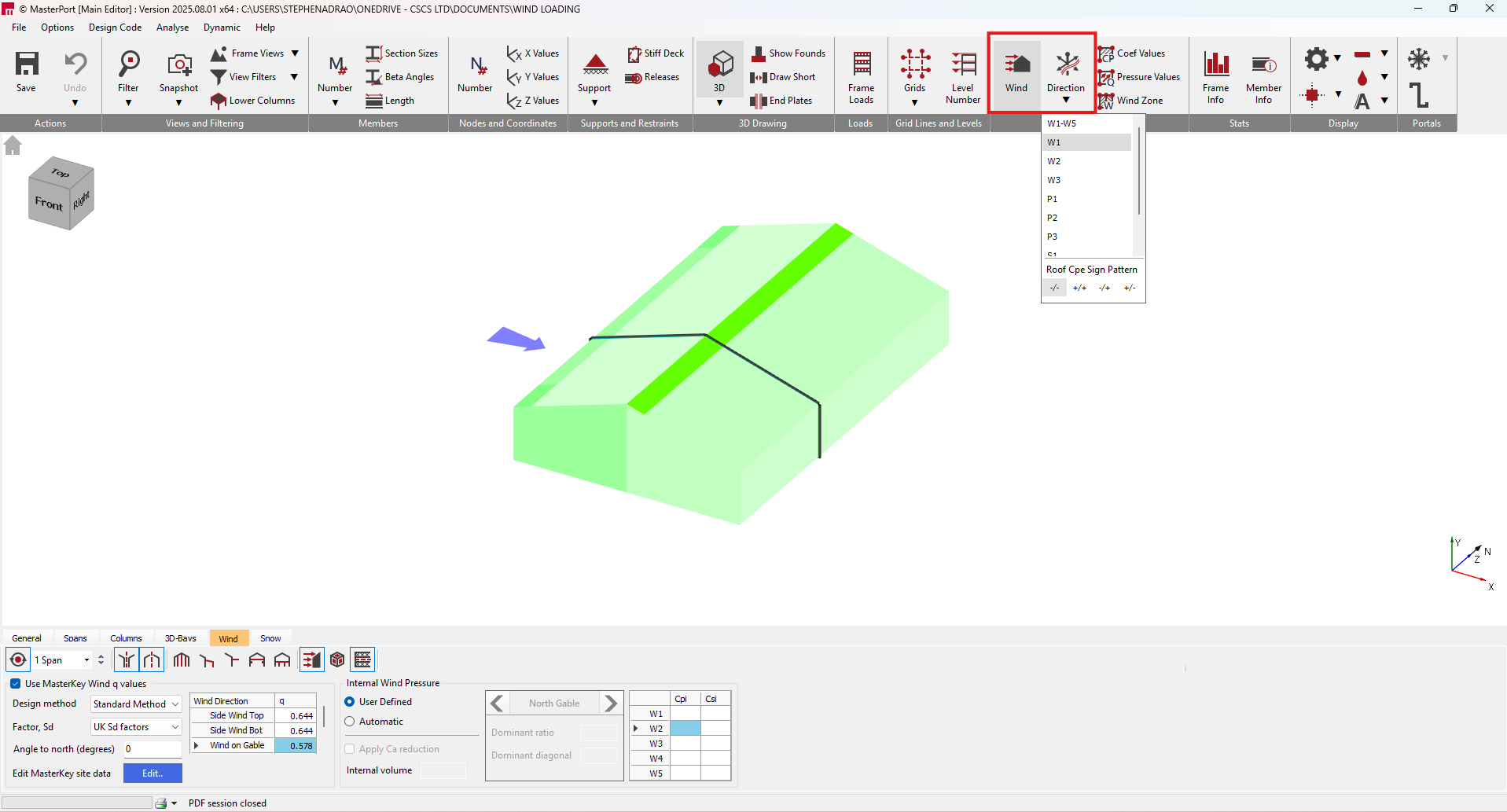This screenshot has width=1507, height=812.
Task: Open the Dynamic menu
Action: (222, 28)
